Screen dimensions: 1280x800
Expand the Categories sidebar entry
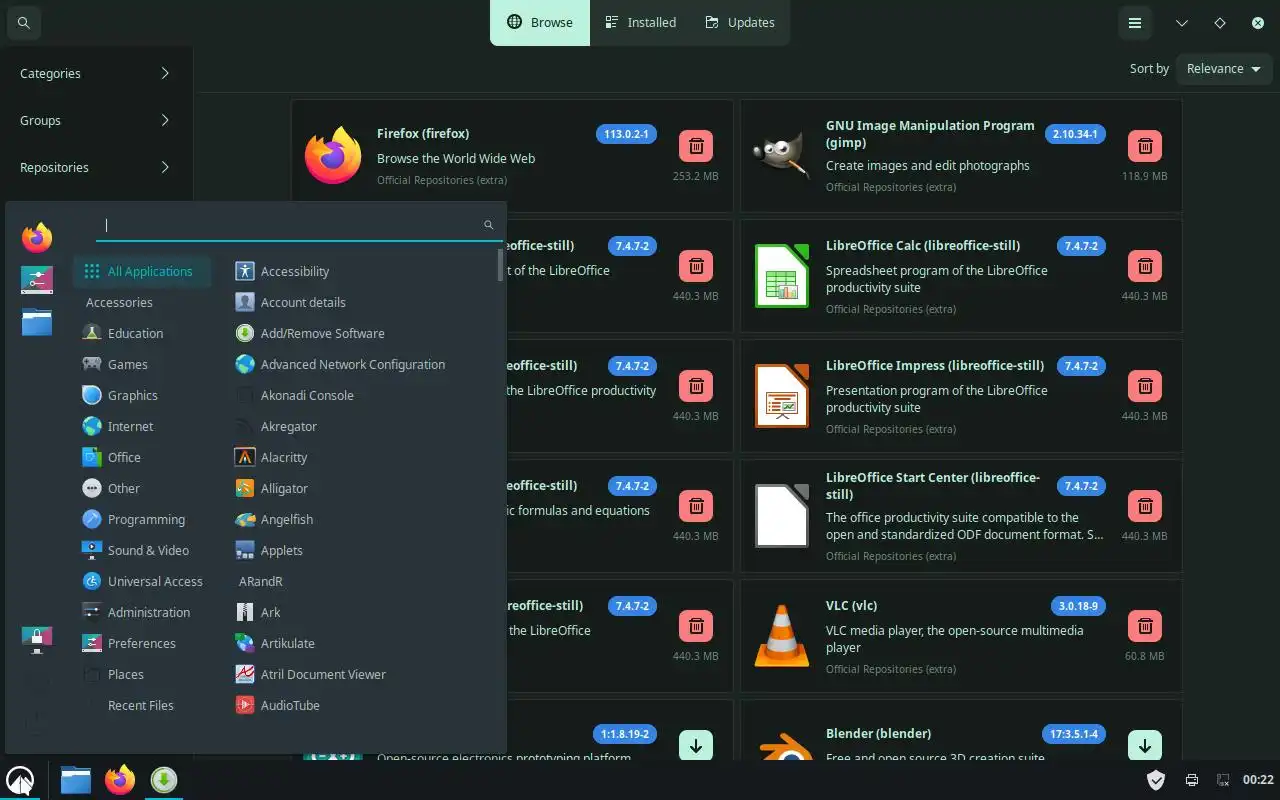pos(96,73)
